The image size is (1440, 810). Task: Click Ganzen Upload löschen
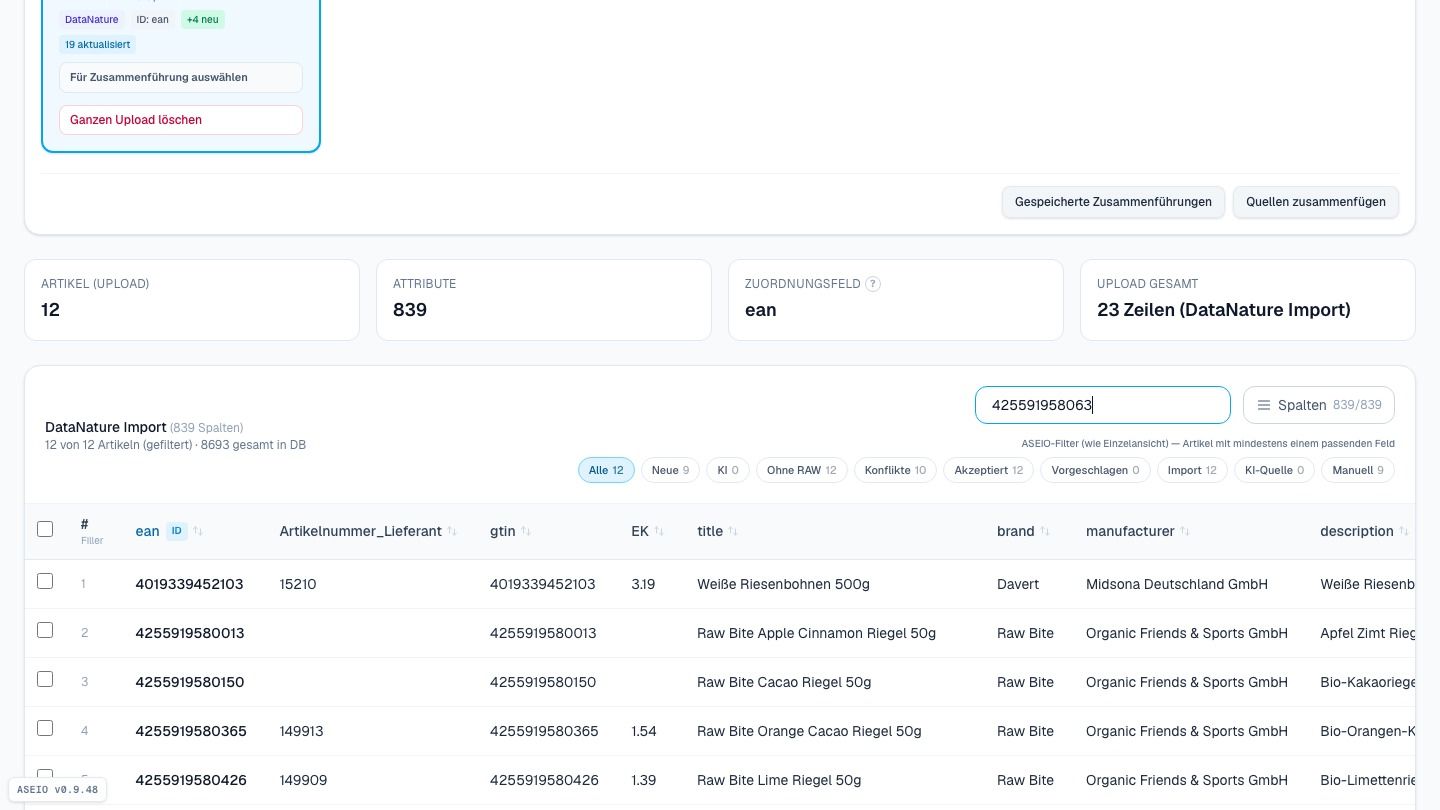(181, 120)
